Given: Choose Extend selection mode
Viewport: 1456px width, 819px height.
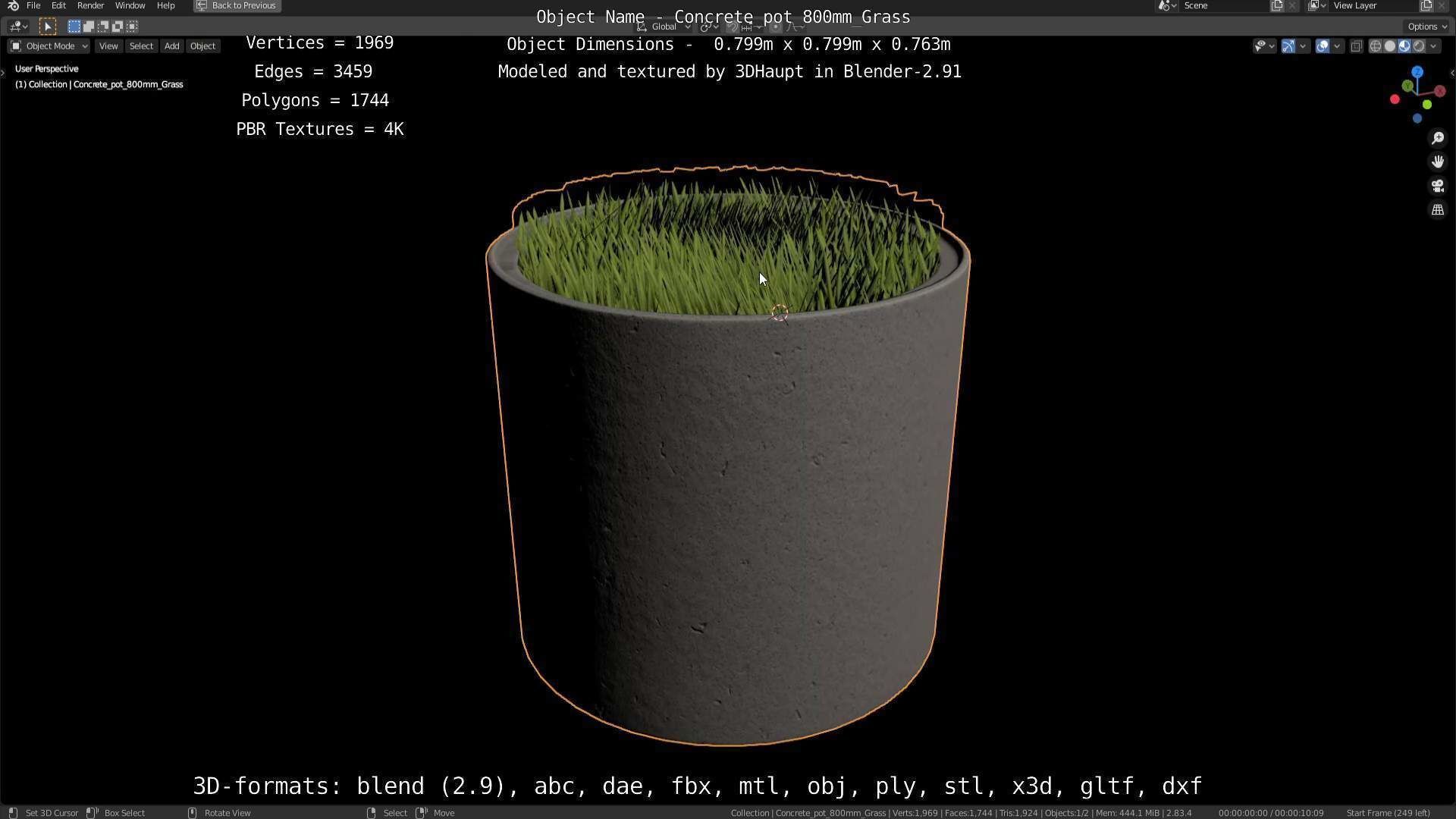Looking at the screenshot, I should pyautogui.click(x=88, y=27).
